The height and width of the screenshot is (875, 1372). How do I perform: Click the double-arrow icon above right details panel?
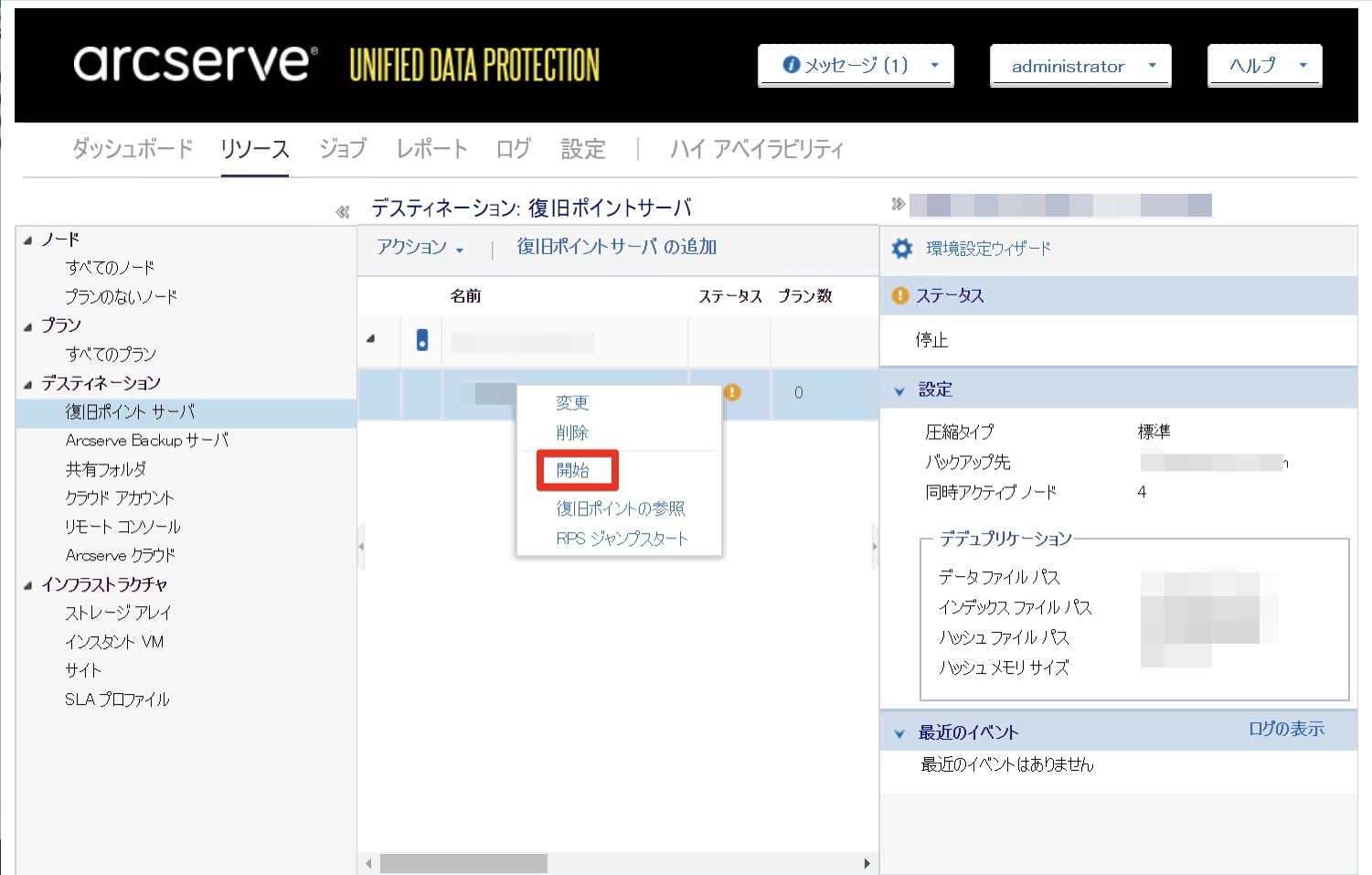(898, 204)
